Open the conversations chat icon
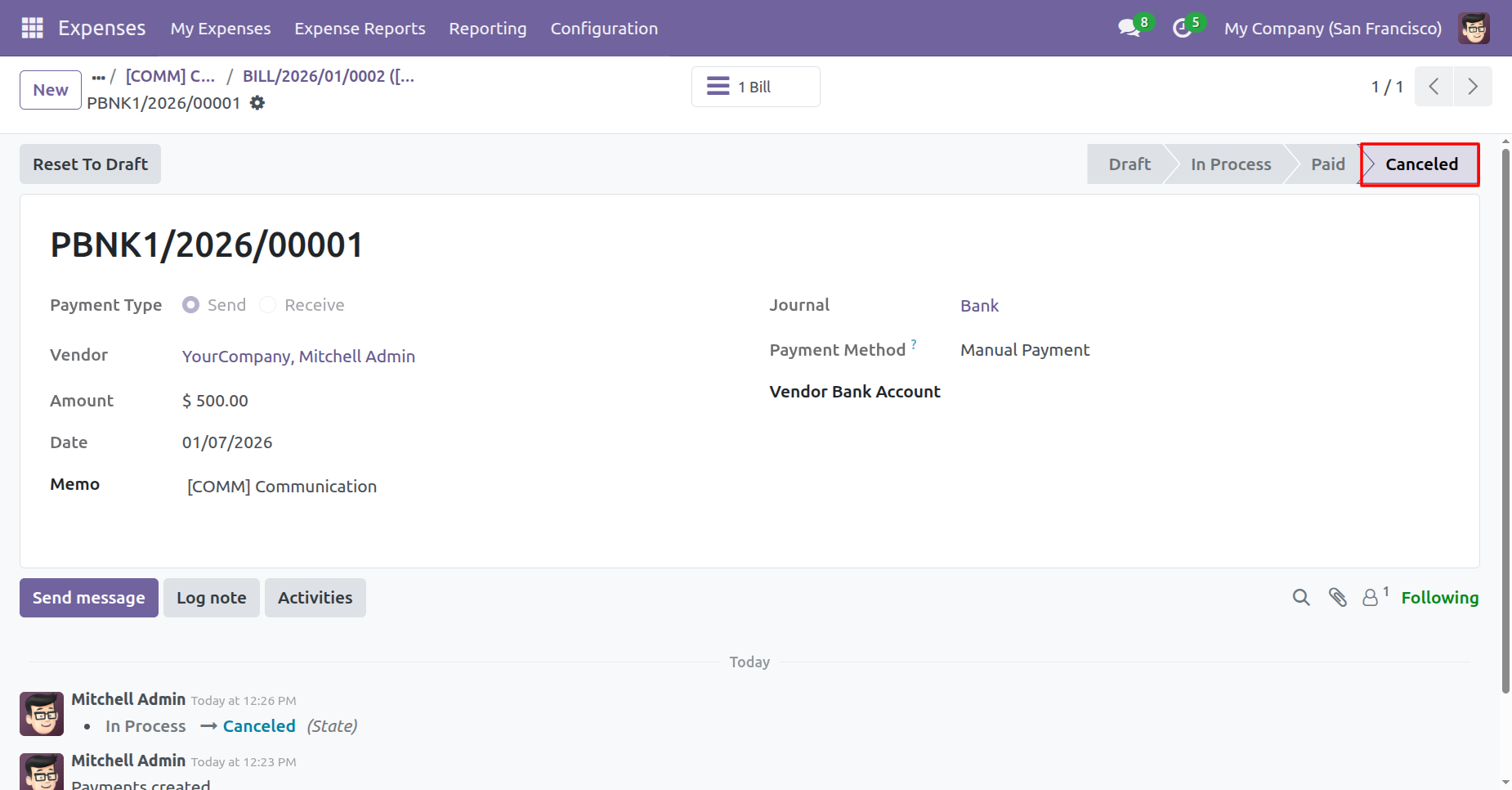The image size is (1512, 790). [1129, 28]
